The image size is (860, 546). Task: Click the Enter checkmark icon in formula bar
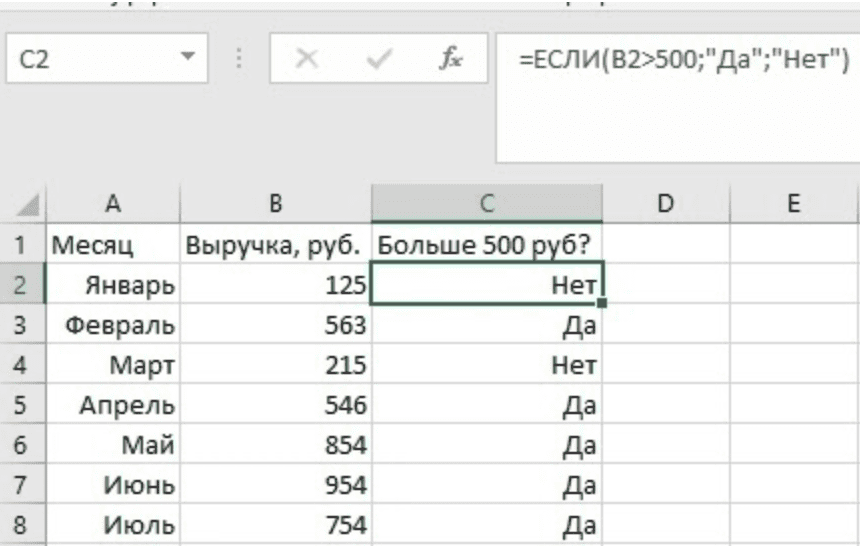(378, 61)
